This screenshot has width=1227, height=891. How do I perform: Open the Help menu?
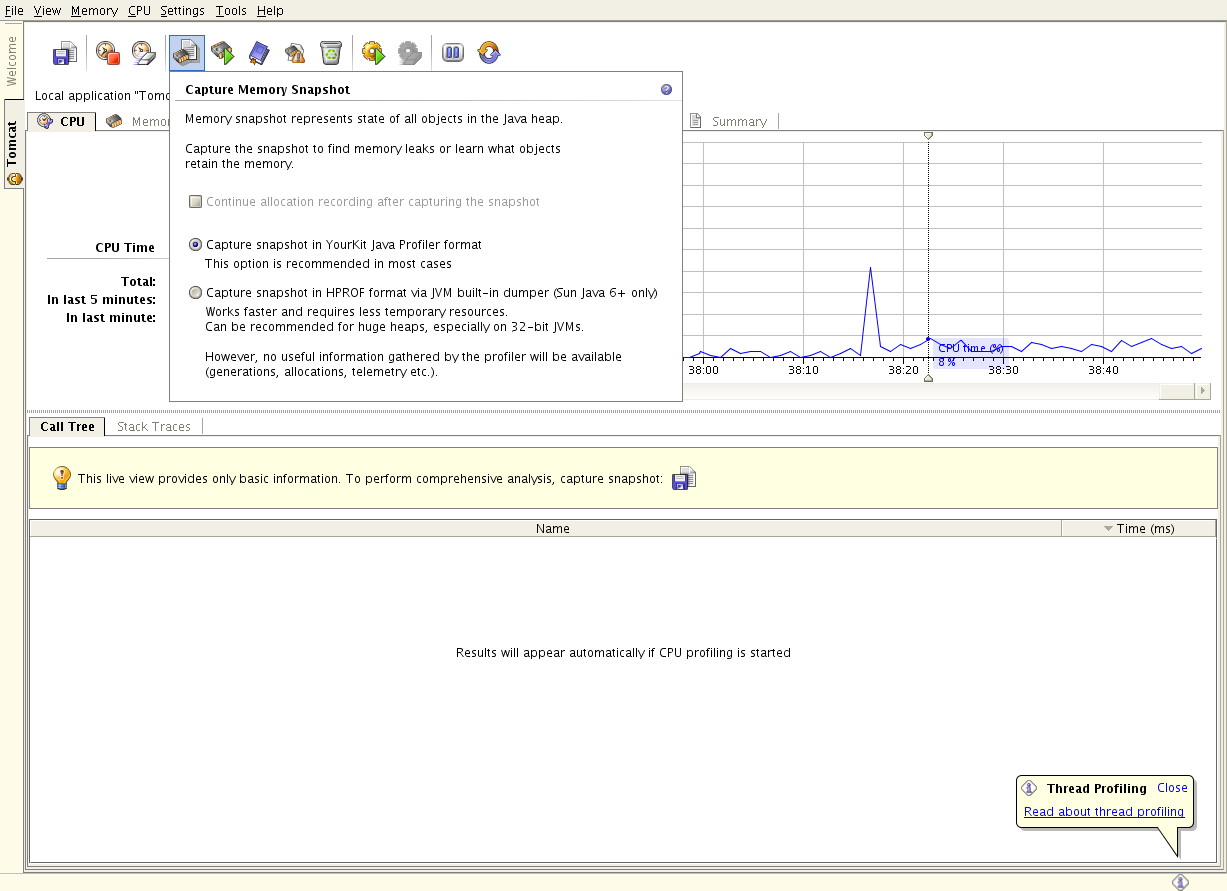coord(270,11)
